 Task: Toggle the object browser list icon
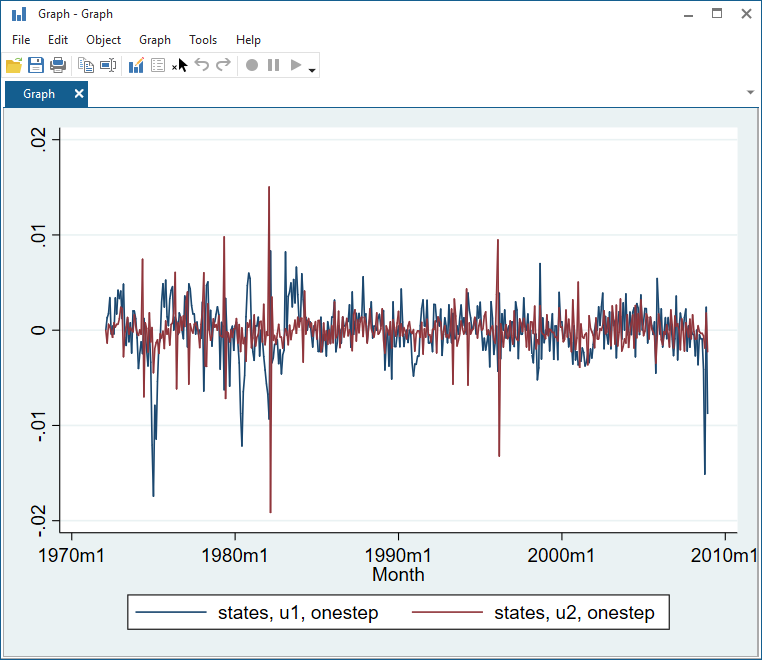pos(158,65)
